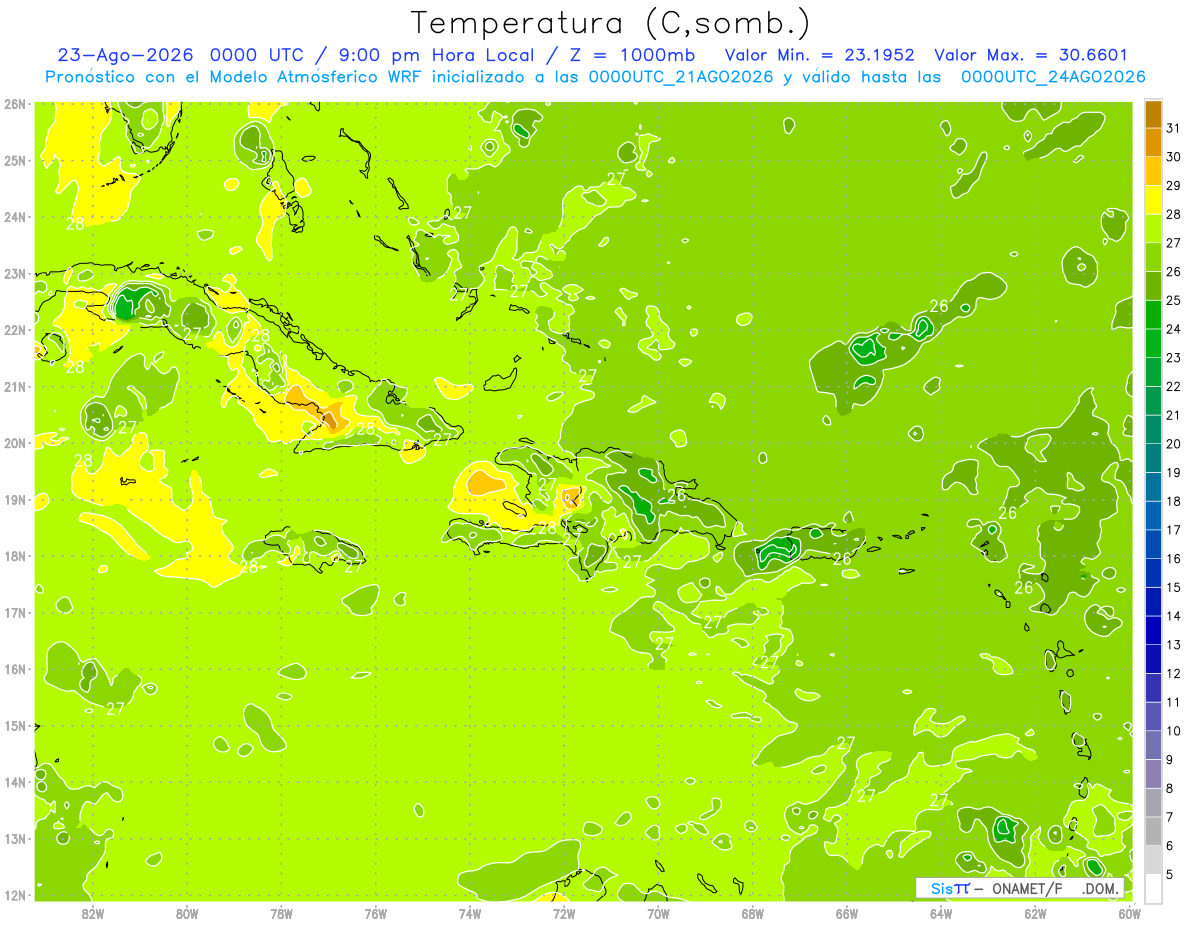Click the "Temperatura (C,somb.)" chart title
This screenshot has height=927, width=1200.
click(610, 24)
